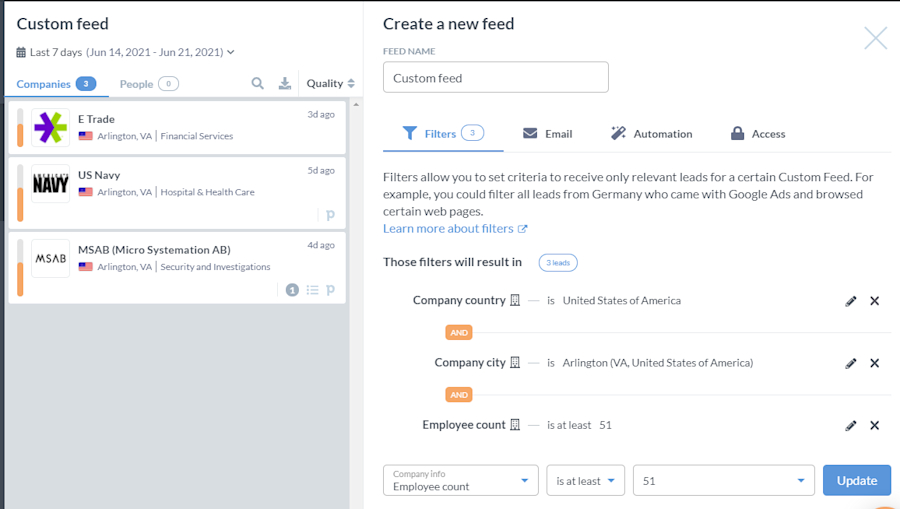Screen dimensions: 900x509
Task: Click the building icon beside Employee count
Action: pyautogui.click(x=515, y=425)
